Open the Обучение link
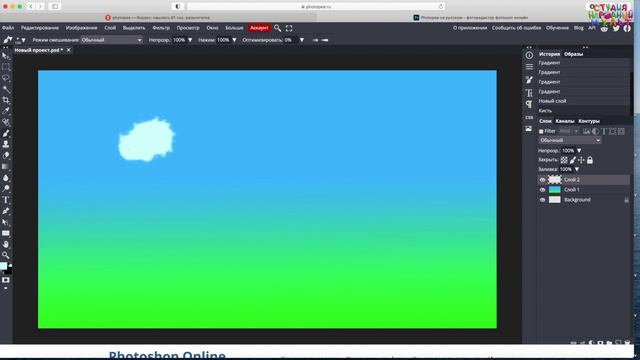This screenshot has width=640, height=360. [x=557, y=28]
